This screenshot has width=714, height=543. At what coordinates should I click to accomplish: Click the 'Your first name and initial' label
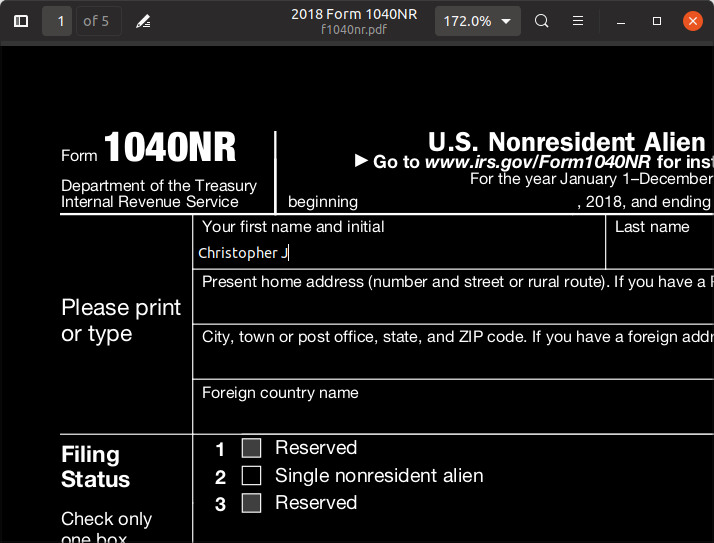pos(293,227)
